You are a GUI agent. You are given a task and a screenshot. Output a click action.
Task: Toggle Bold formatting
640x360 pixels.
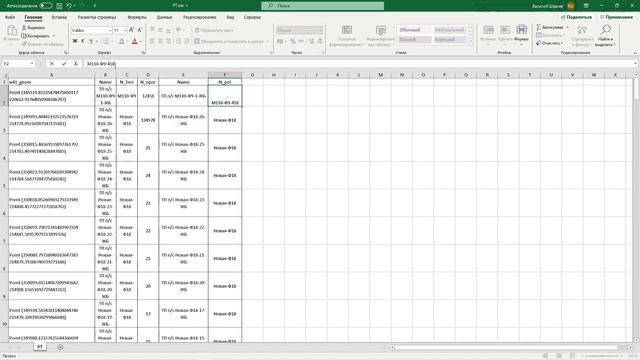pos(75,41)
